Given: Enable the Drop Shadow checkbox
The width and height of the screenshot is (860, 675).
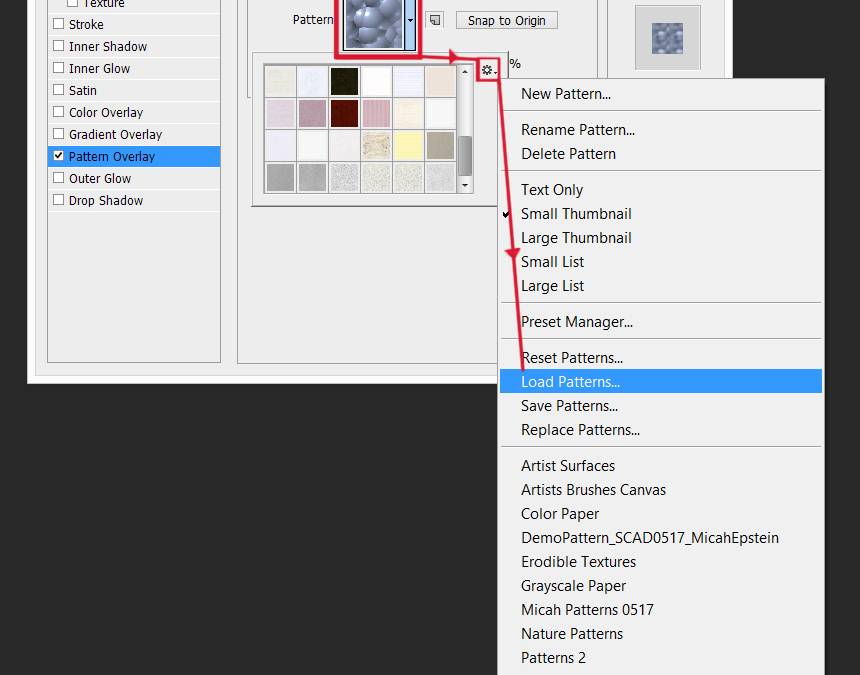Looking at the screenshot, I should [59, 200].
